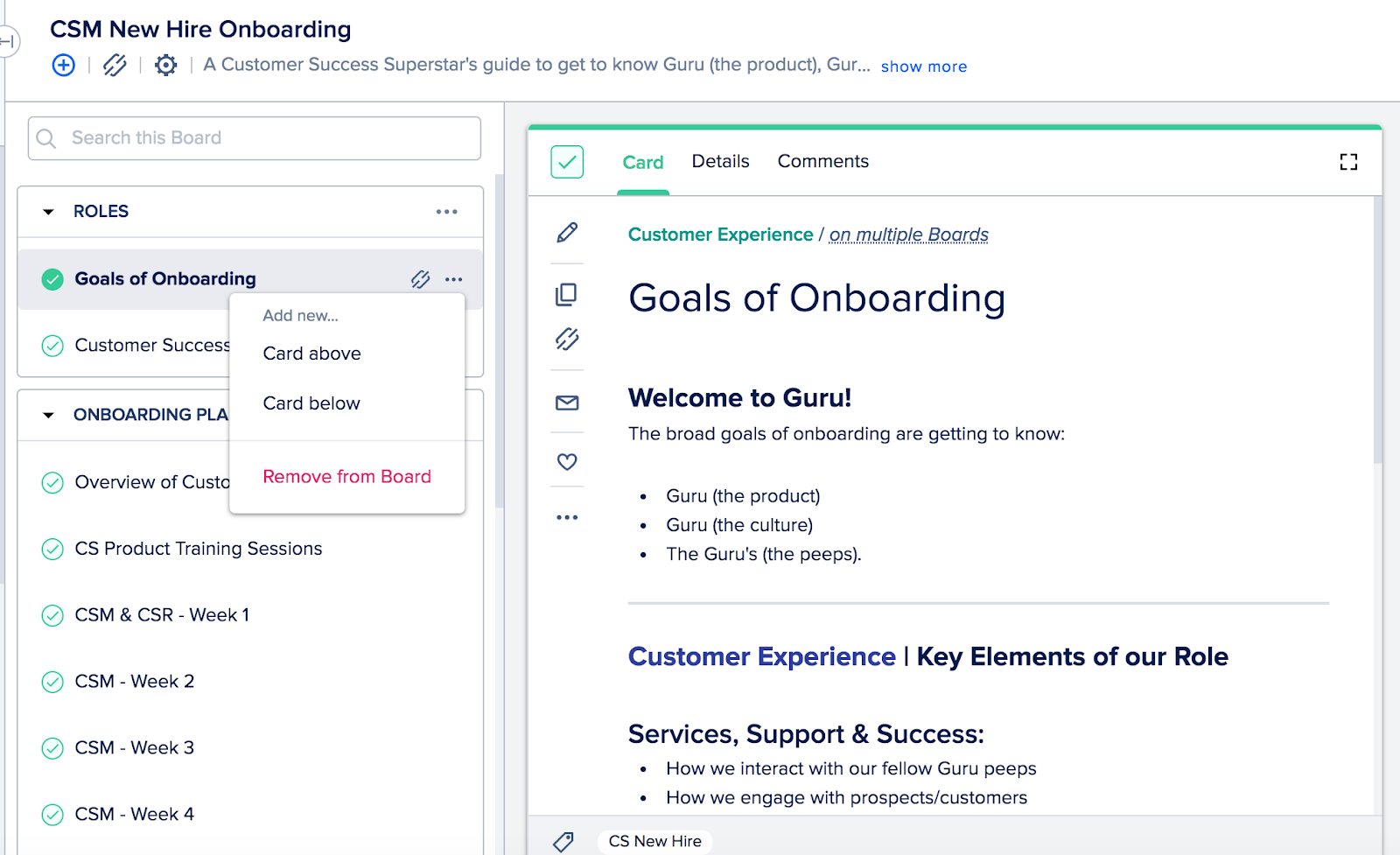The width and height of the screenshot is (1400, 855).
Task: Switch to the Comments tab
Action: point(823,161)
